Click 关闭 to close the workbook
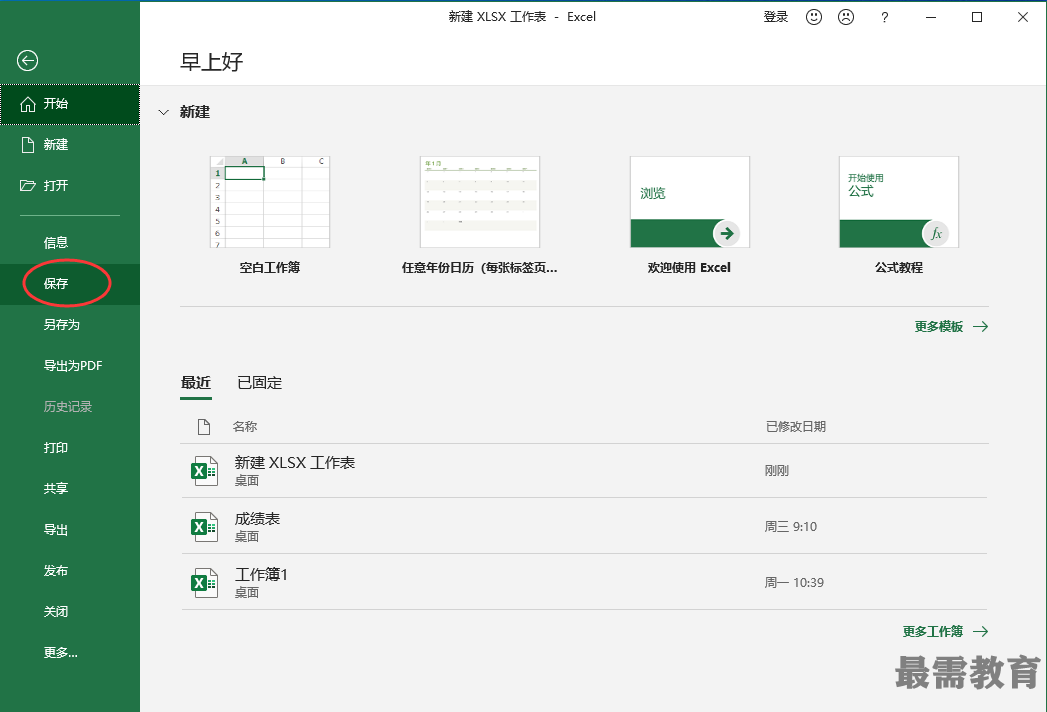Image resolution: width=1047 pixels, height=712 pixels. point(70,612)
